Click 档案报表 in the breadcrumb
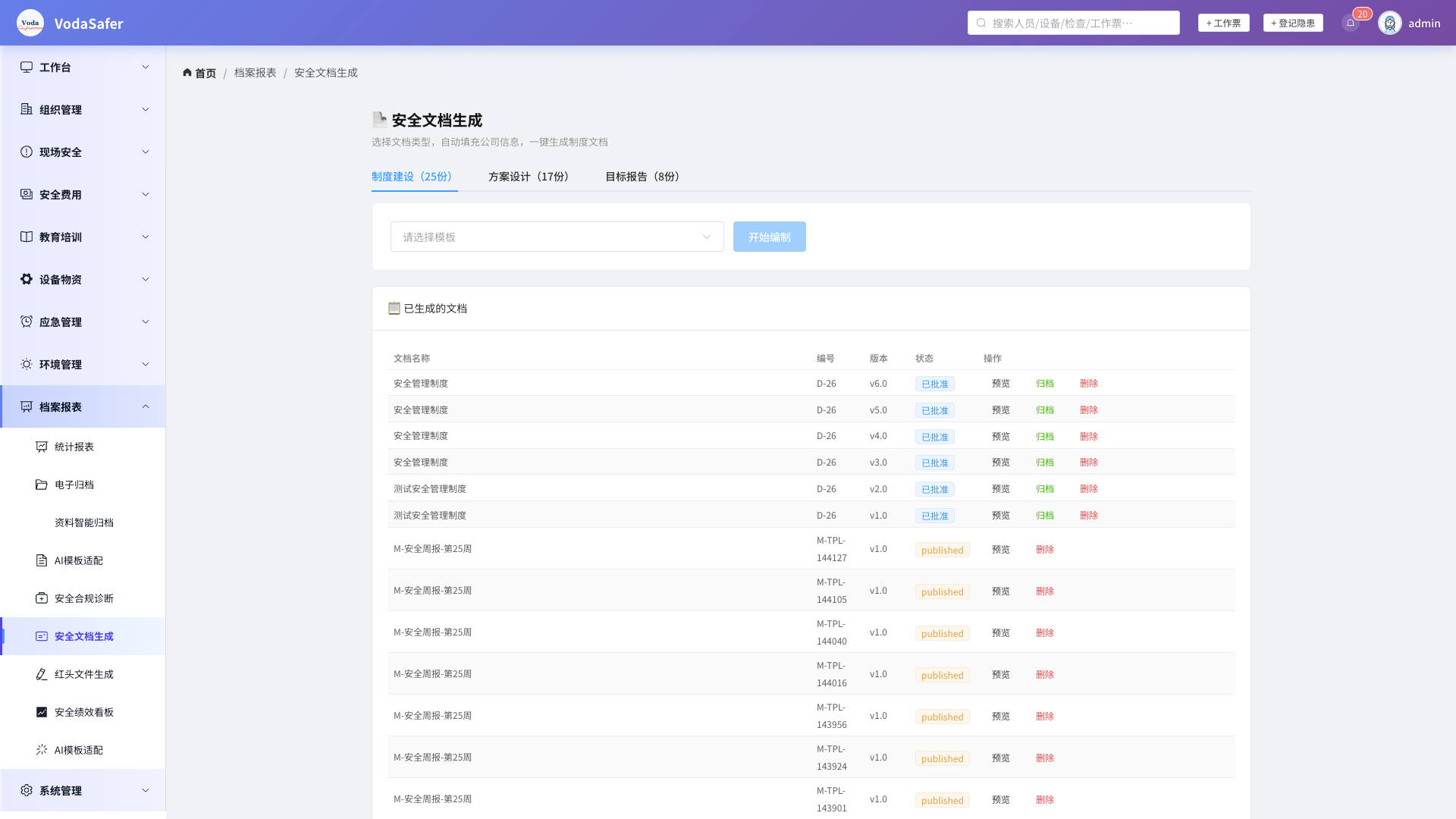This screenshot has height=819, width=1456. (x=255, y=73)
